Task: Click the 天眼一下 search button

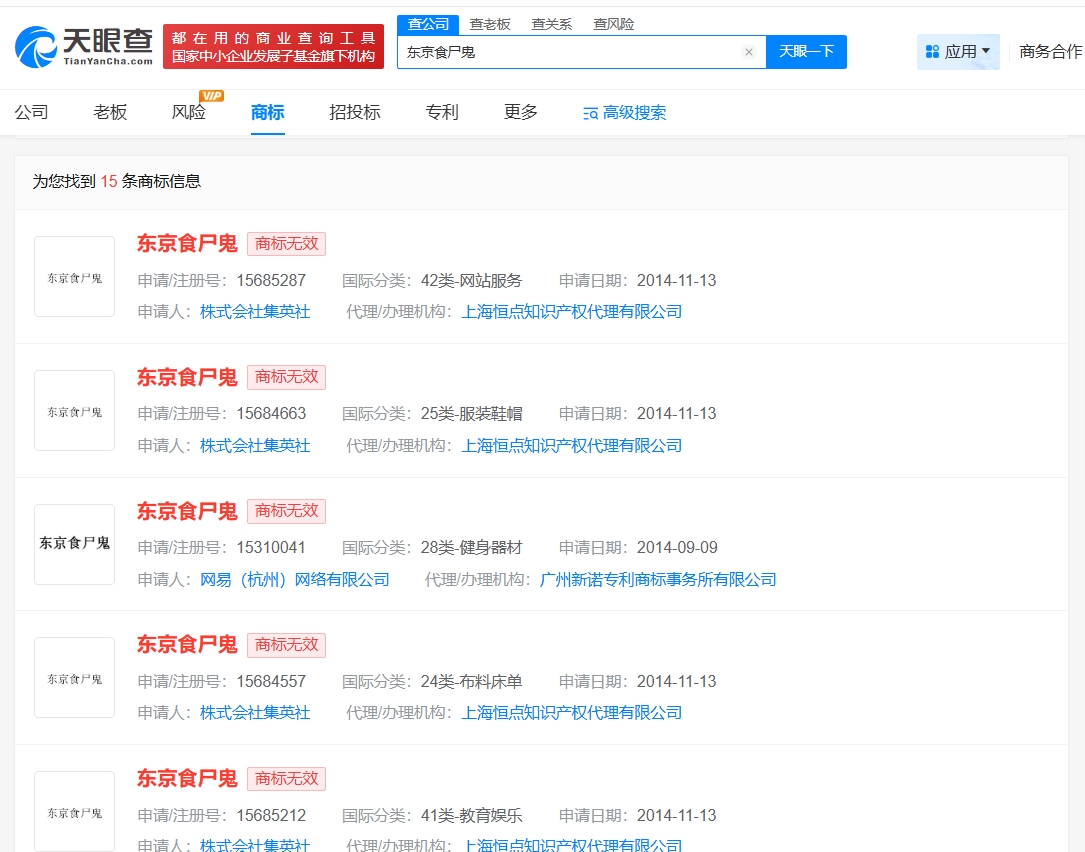Action: click(x=806, y=52)
